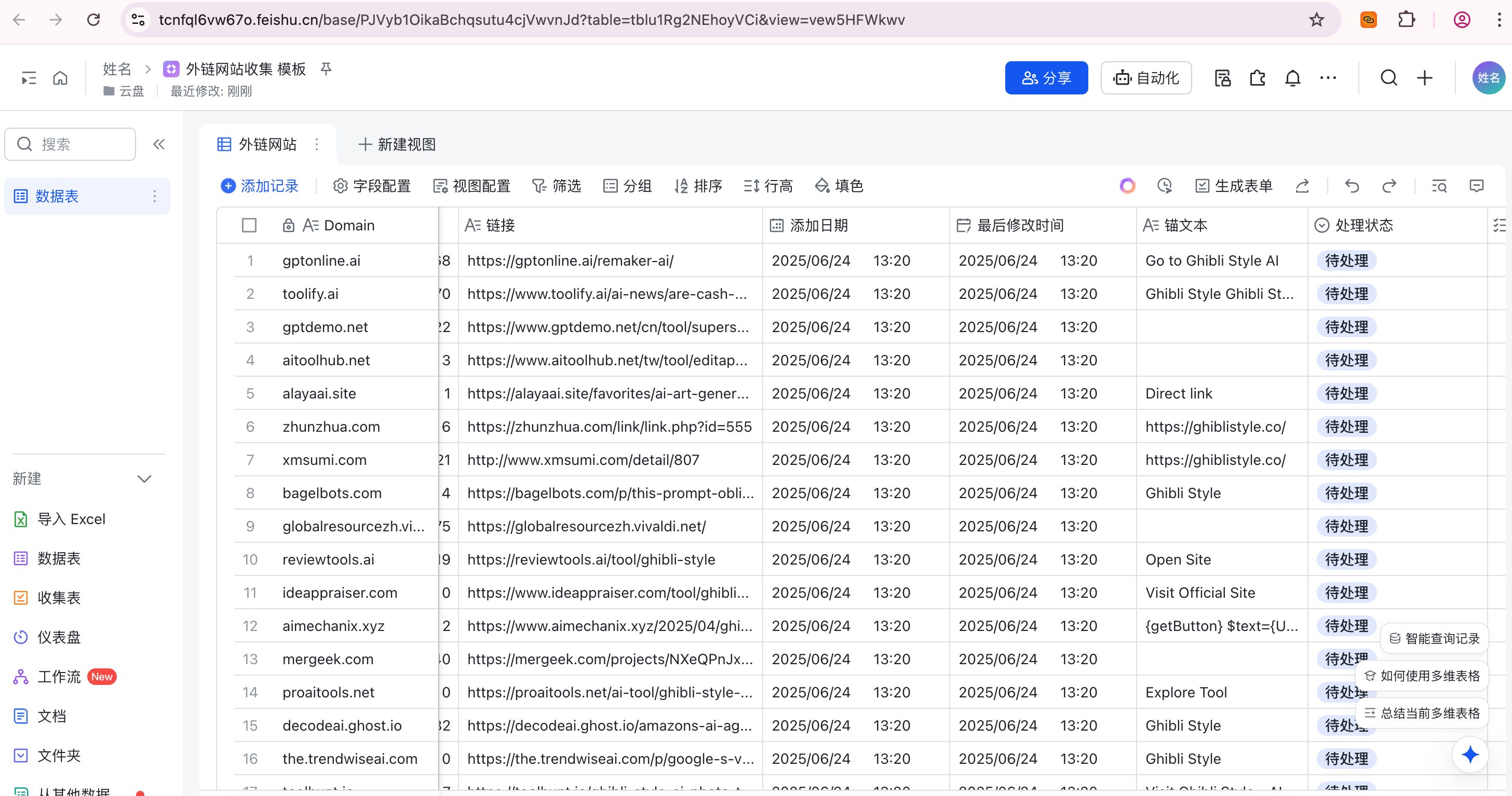Open the user avatar 姓名

(x=1488, y=78)
